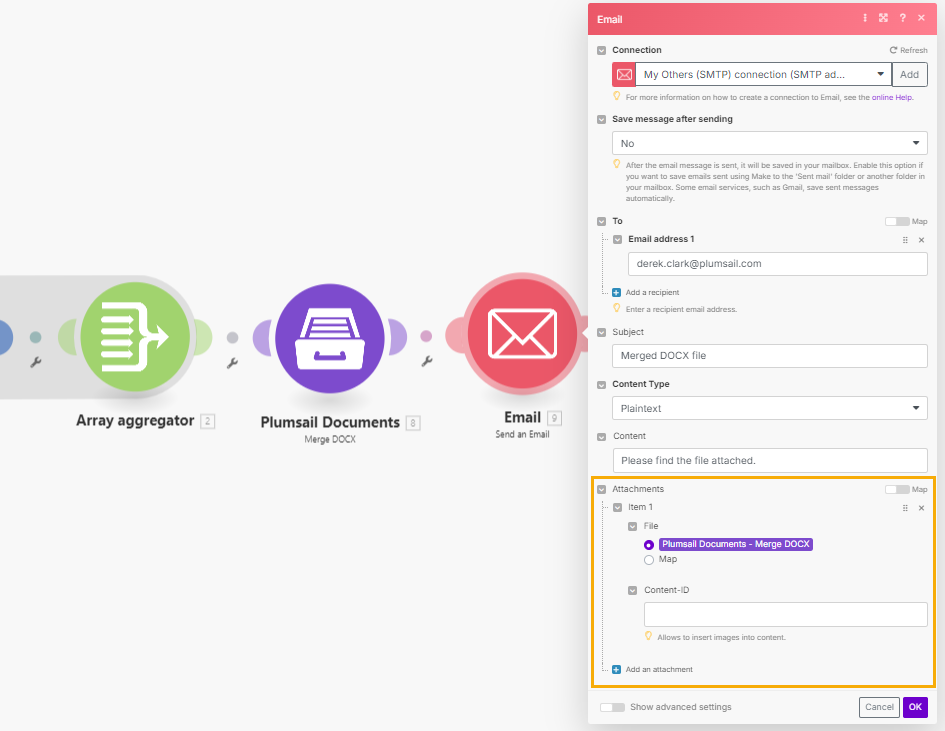Edit the Content text field

tap(770, 460)
